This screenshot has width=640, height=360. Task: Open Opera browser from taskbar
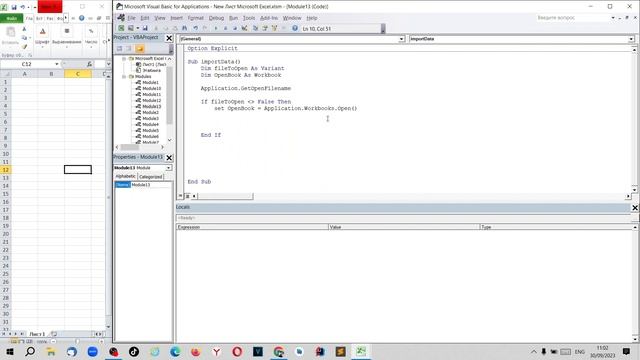[x=237, y=351]
